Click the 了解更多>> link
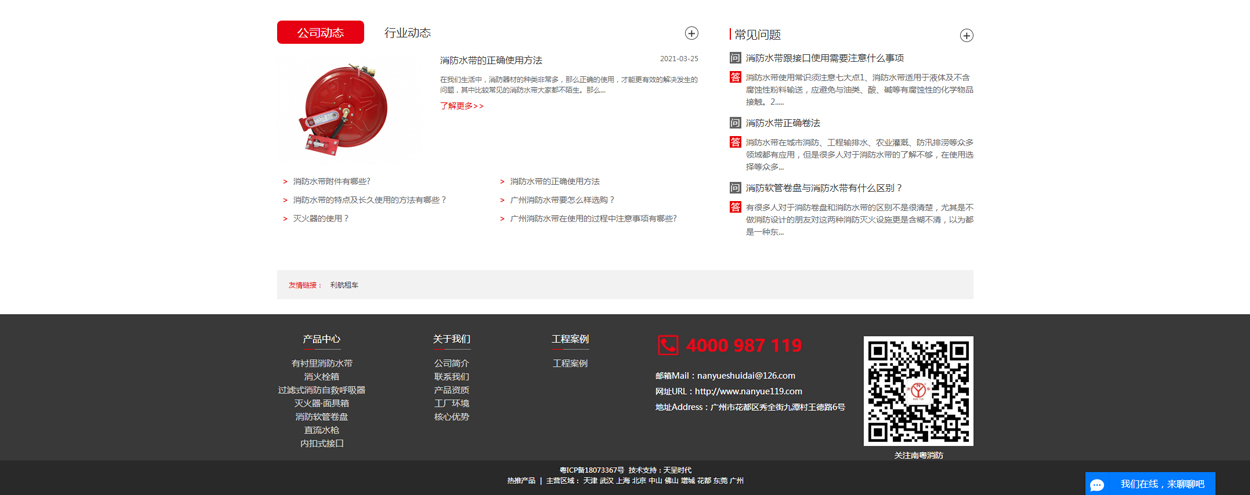 (462, 106)
